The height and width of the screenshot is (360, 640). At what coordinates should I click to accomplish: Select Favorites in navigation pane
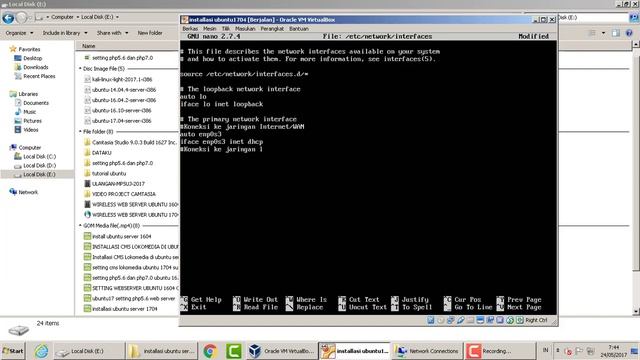[29, 49]
